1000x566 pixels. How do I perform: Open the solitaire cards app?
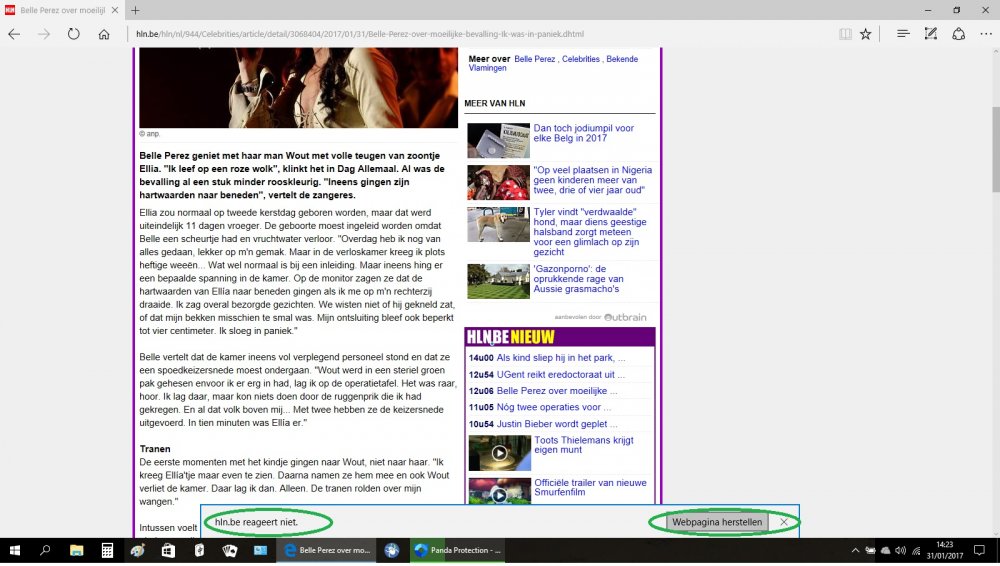[x=230, y=550]
